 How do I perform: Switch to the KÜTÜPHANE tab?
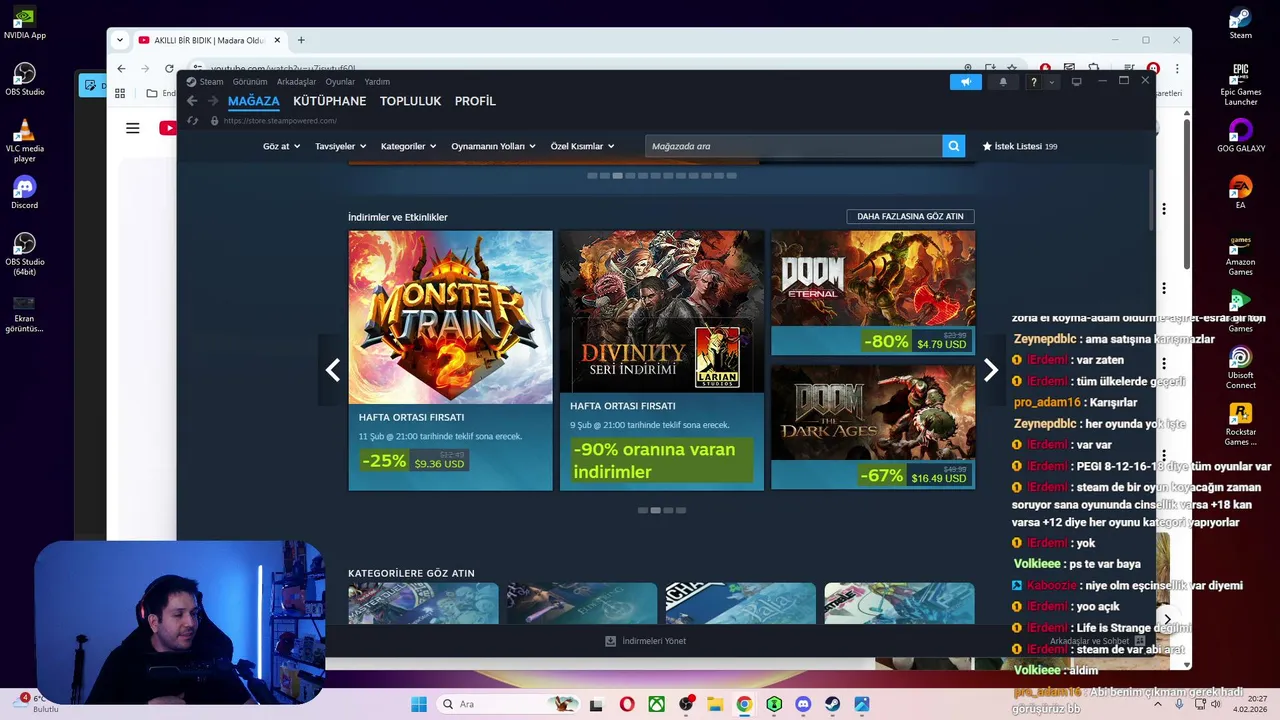(x=330, y=101)
